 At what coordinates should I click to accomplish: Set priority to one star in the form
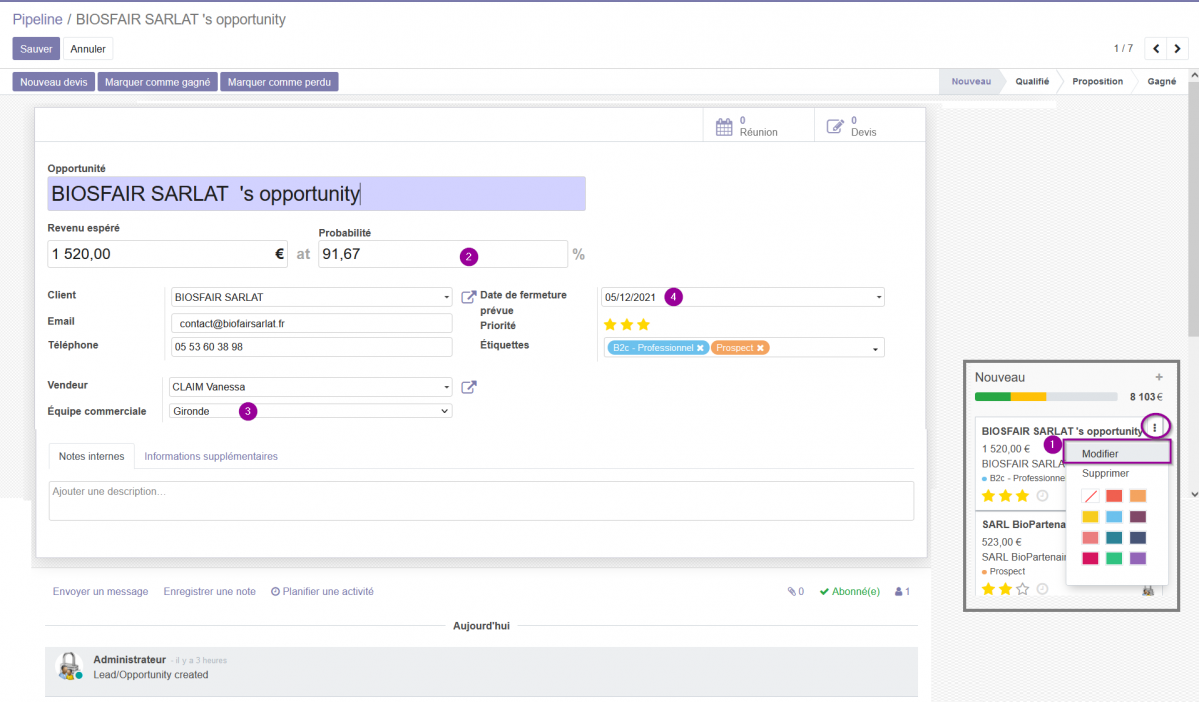coord(610,325)
